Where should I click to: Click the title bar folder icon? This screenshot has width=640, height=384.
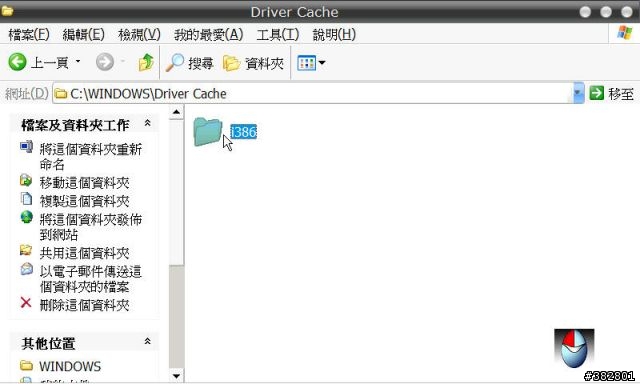7,11
